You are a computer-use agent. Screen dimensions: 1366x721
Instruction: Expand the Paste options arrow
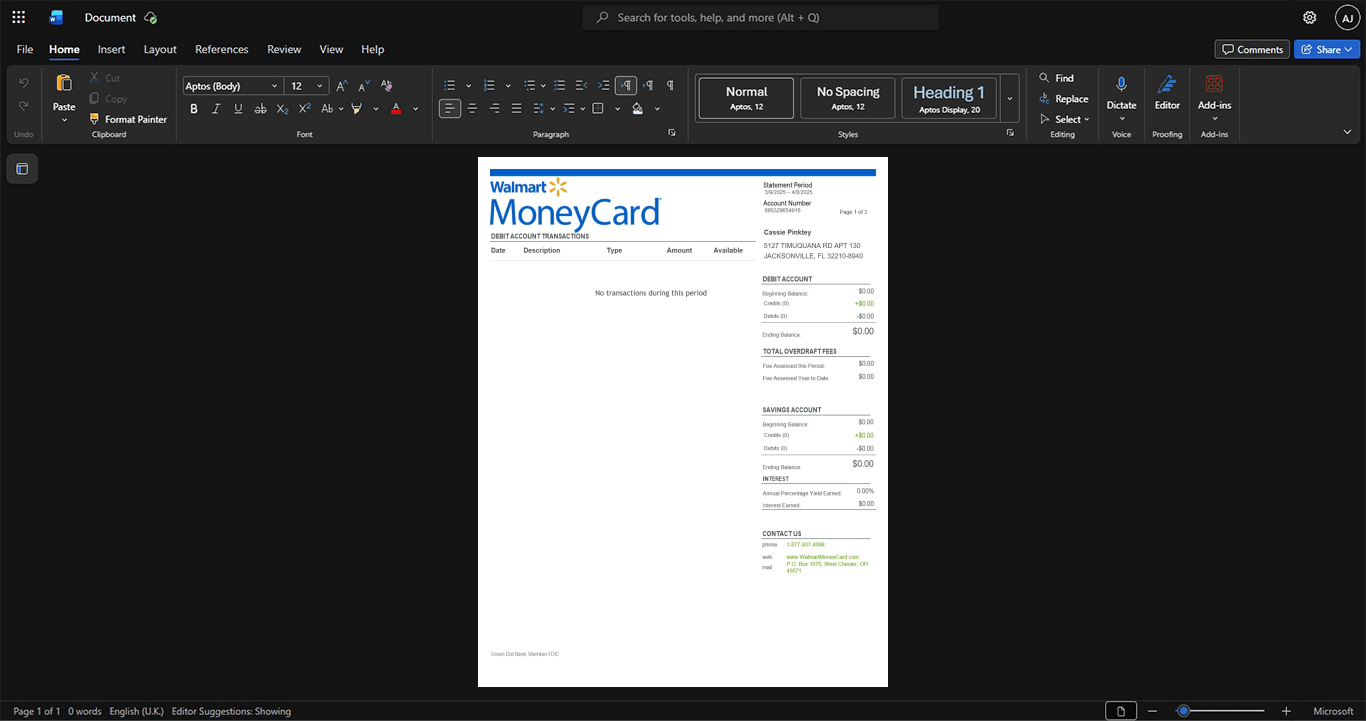click(x=64, y=120)
